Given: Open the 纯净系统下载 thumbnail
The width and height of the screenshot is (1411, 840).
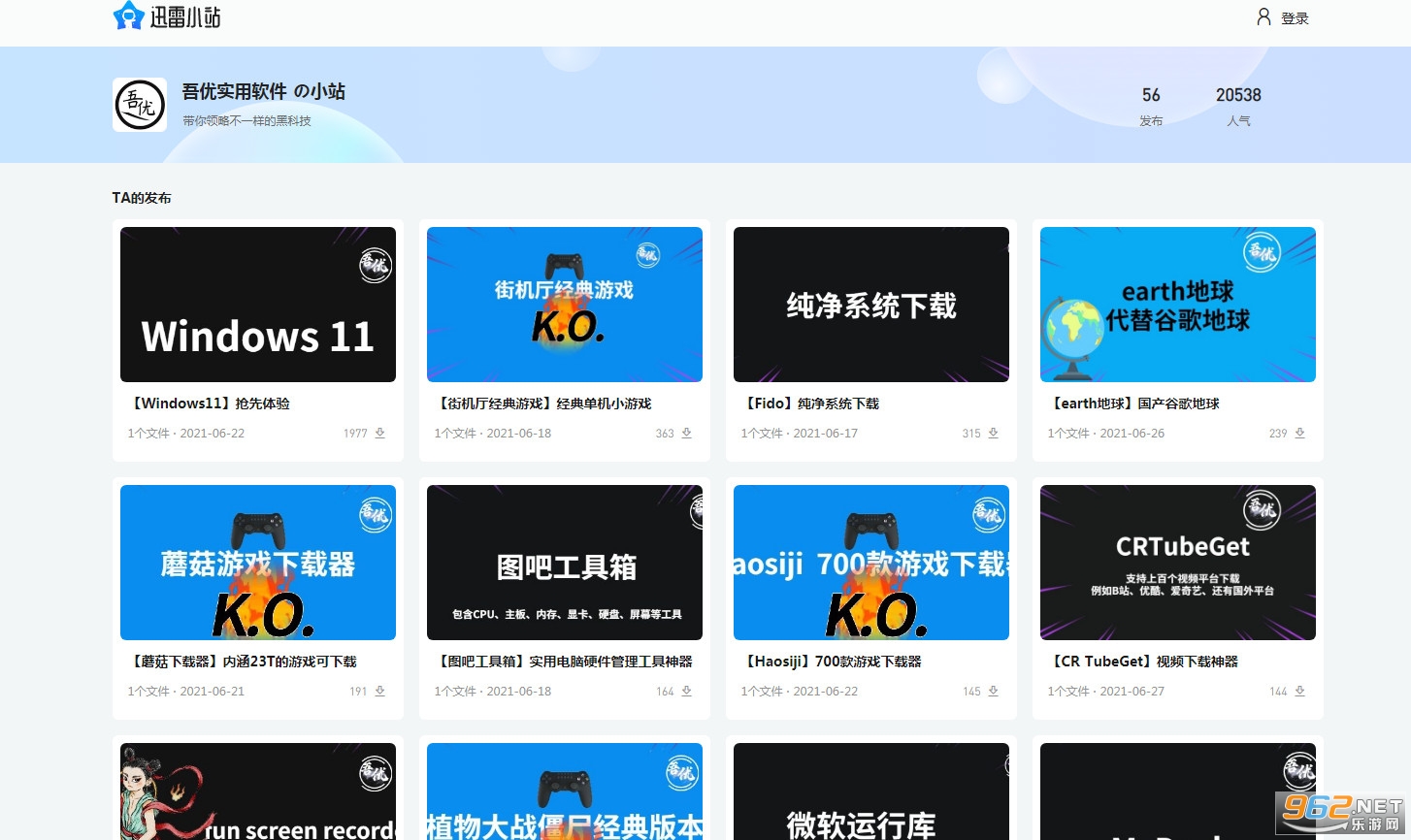Looking at the screenshot, I should pyautogui.click(x=871, y=305).
